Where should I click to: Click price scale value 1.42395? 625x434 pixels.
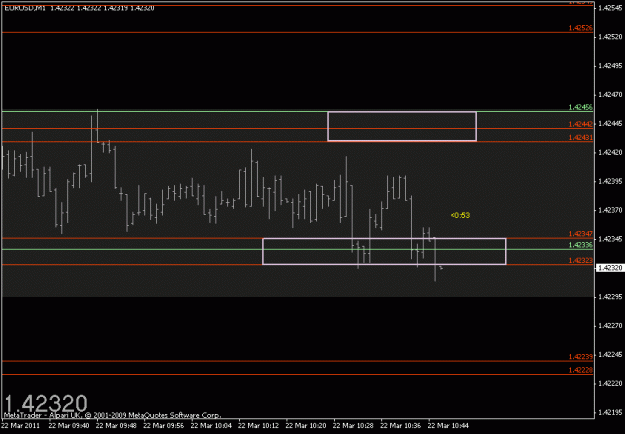tap(610, 181)
